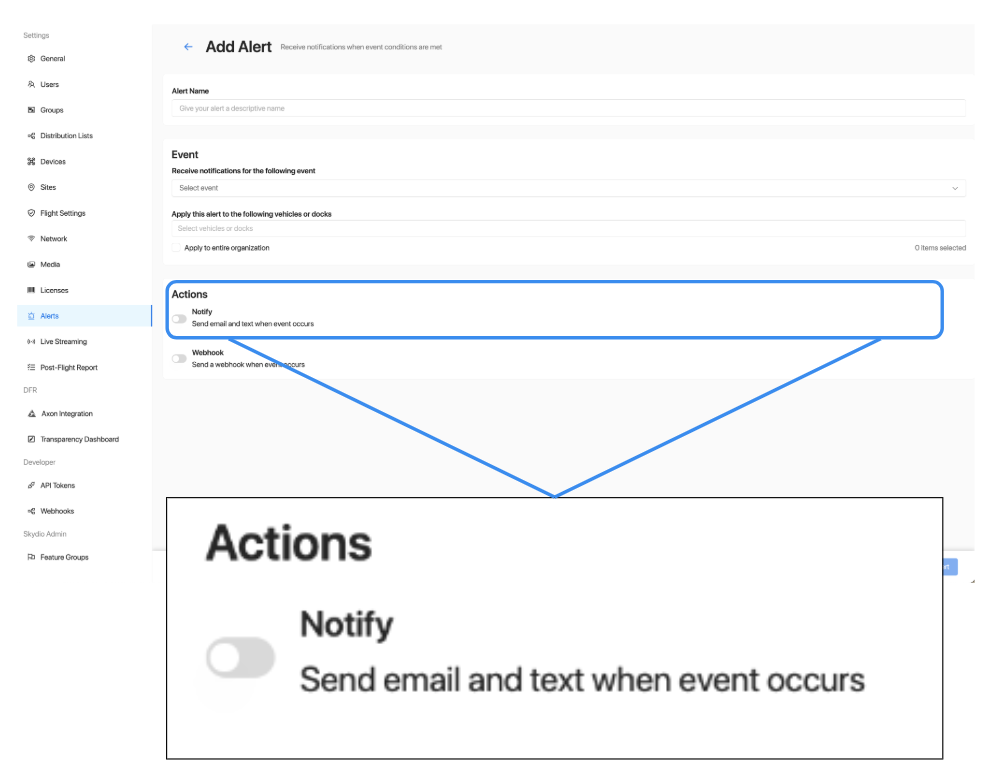Viewport: 984px width, 778px height.
Task: Click the General settings gear icon
Action: pos(31,58)
